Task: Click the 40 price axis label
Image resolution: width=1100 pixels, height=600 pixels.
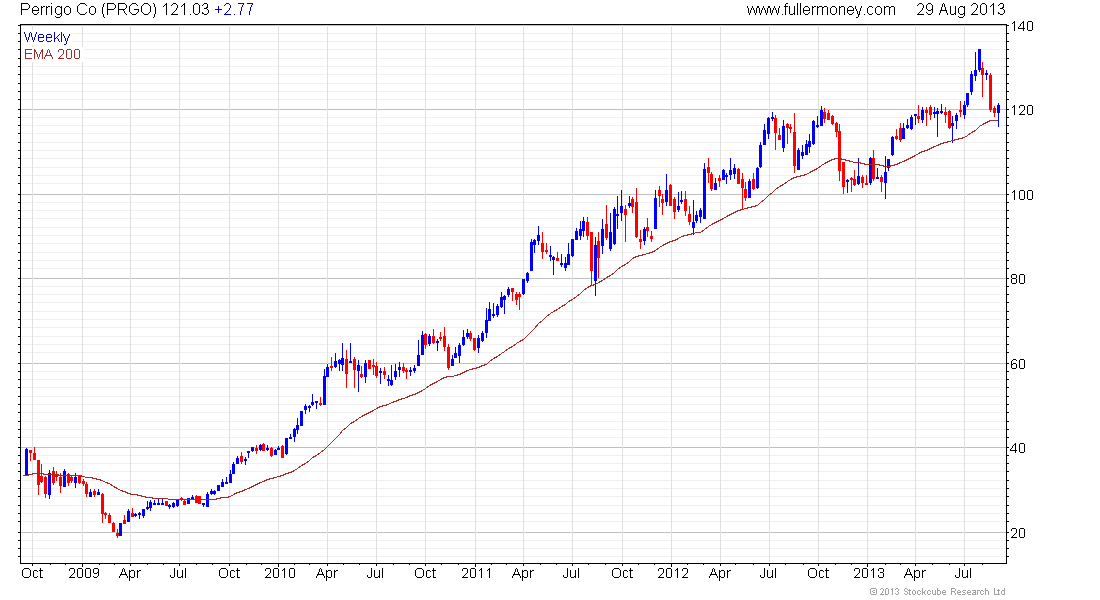Action: [1017, 448]
